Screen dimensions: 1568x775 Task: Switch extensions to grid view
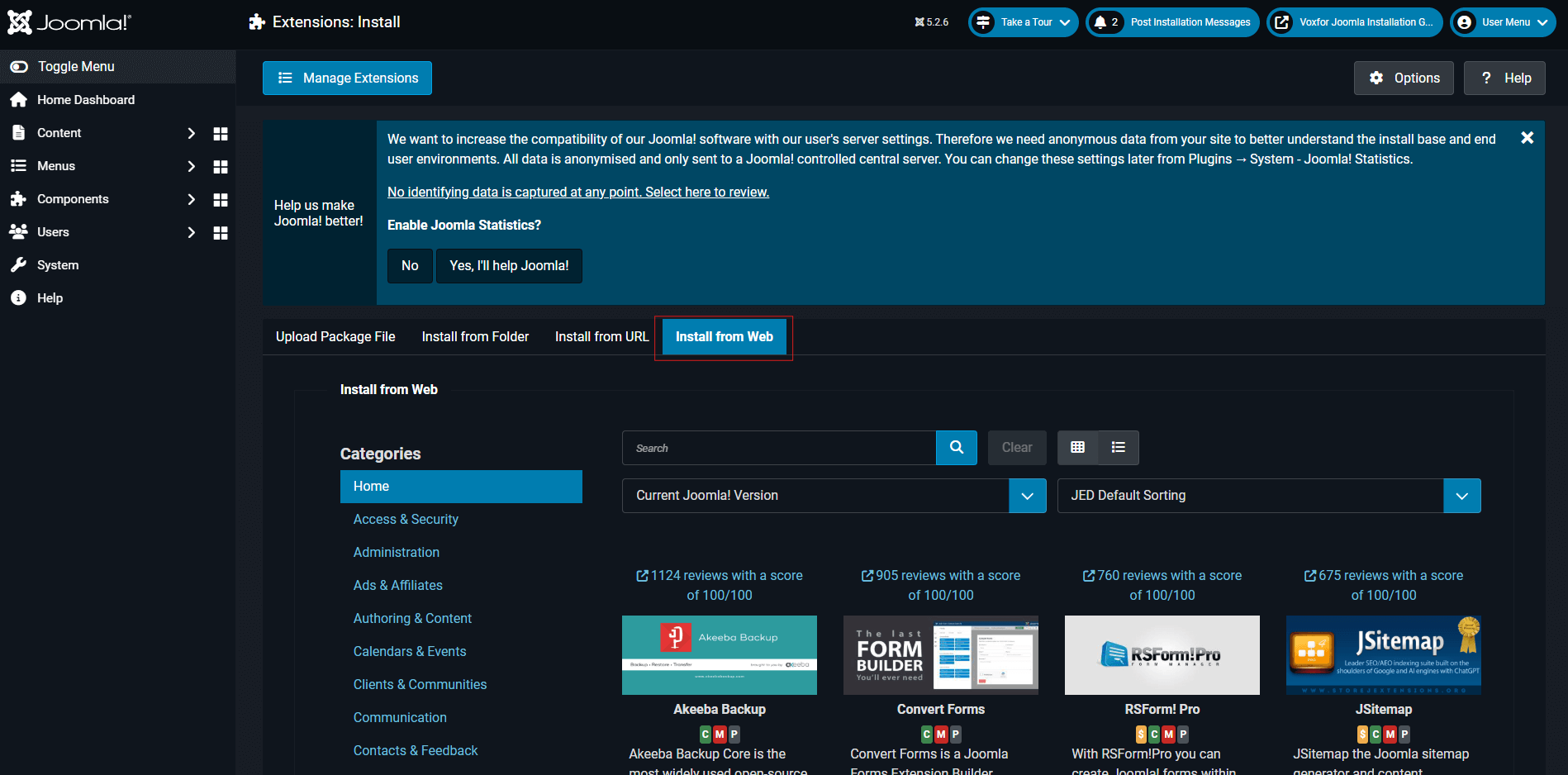1077,447
